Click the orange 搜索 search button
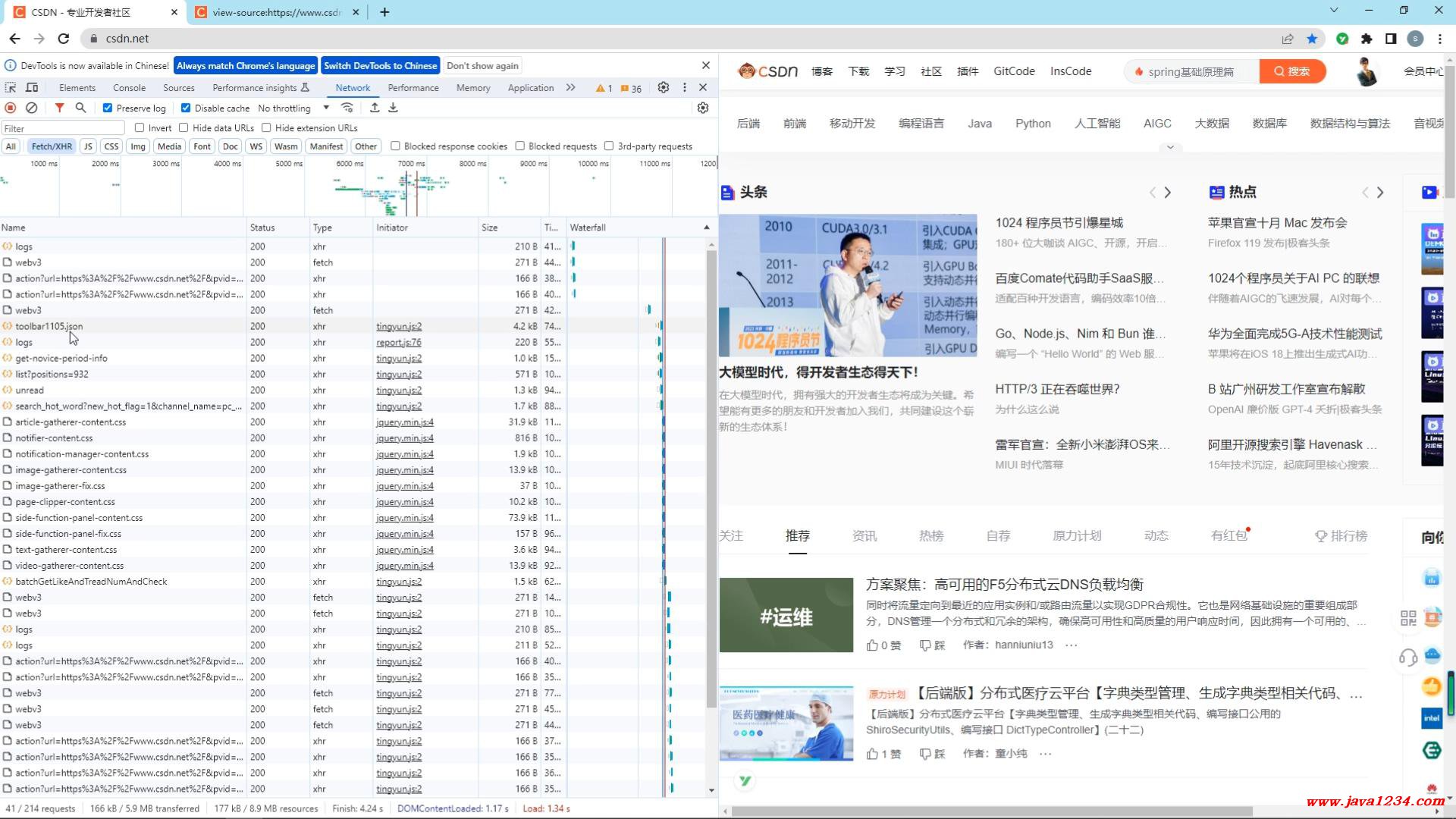The width and height of the screenshot is (1456, 819). (1293, 71)
